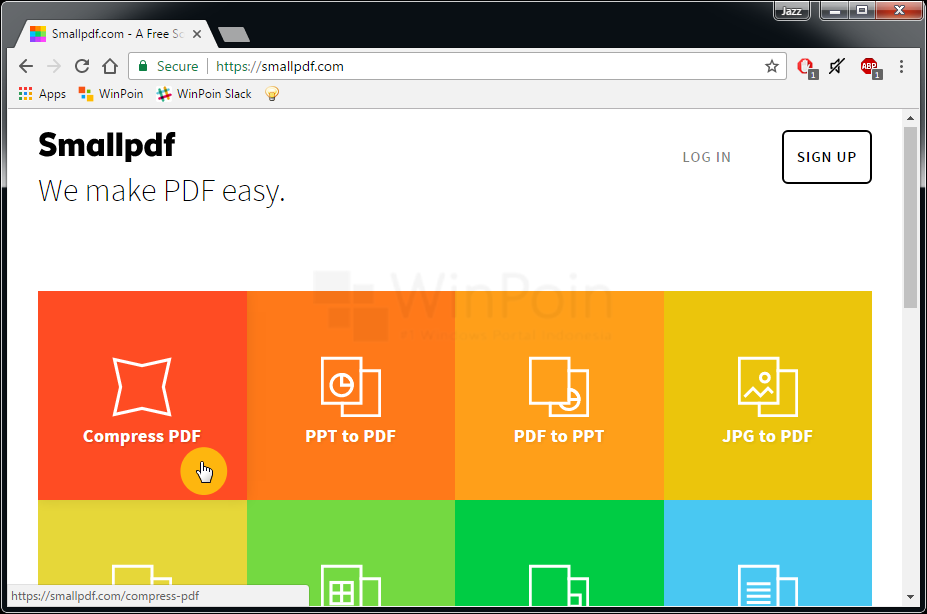Image resolution: width=927 pixels, height=614 pixels.
Task: Click the LOG IN link
Action: click(x=706, y=157)
